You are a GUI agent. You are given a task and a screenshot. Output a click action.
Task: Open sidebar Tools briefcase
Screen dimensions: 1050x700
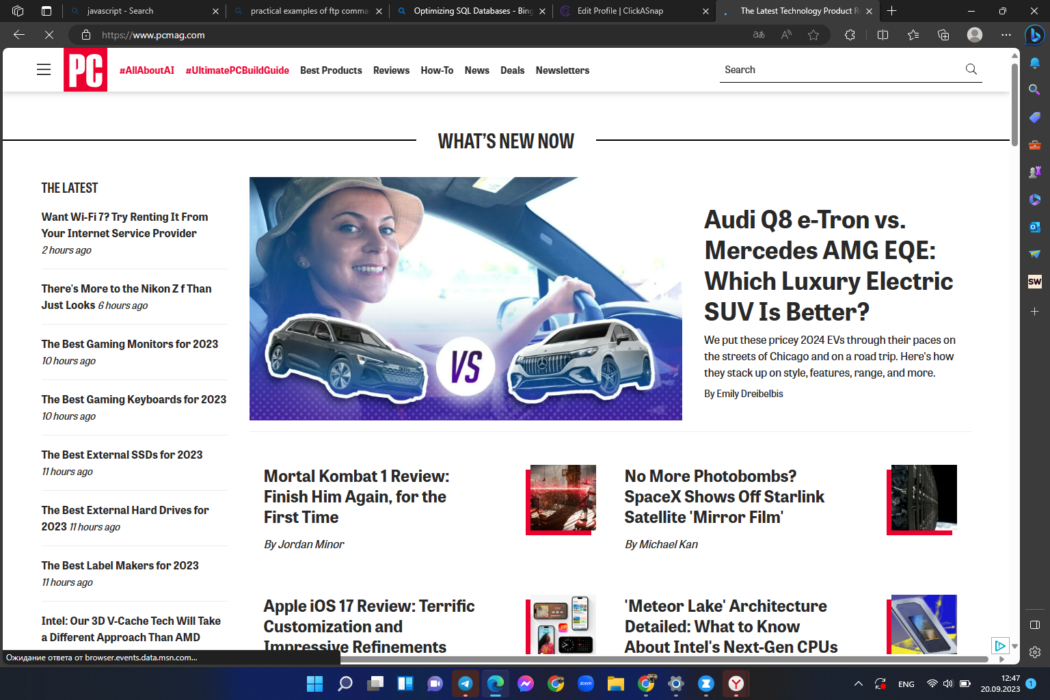pos(1035,145)
